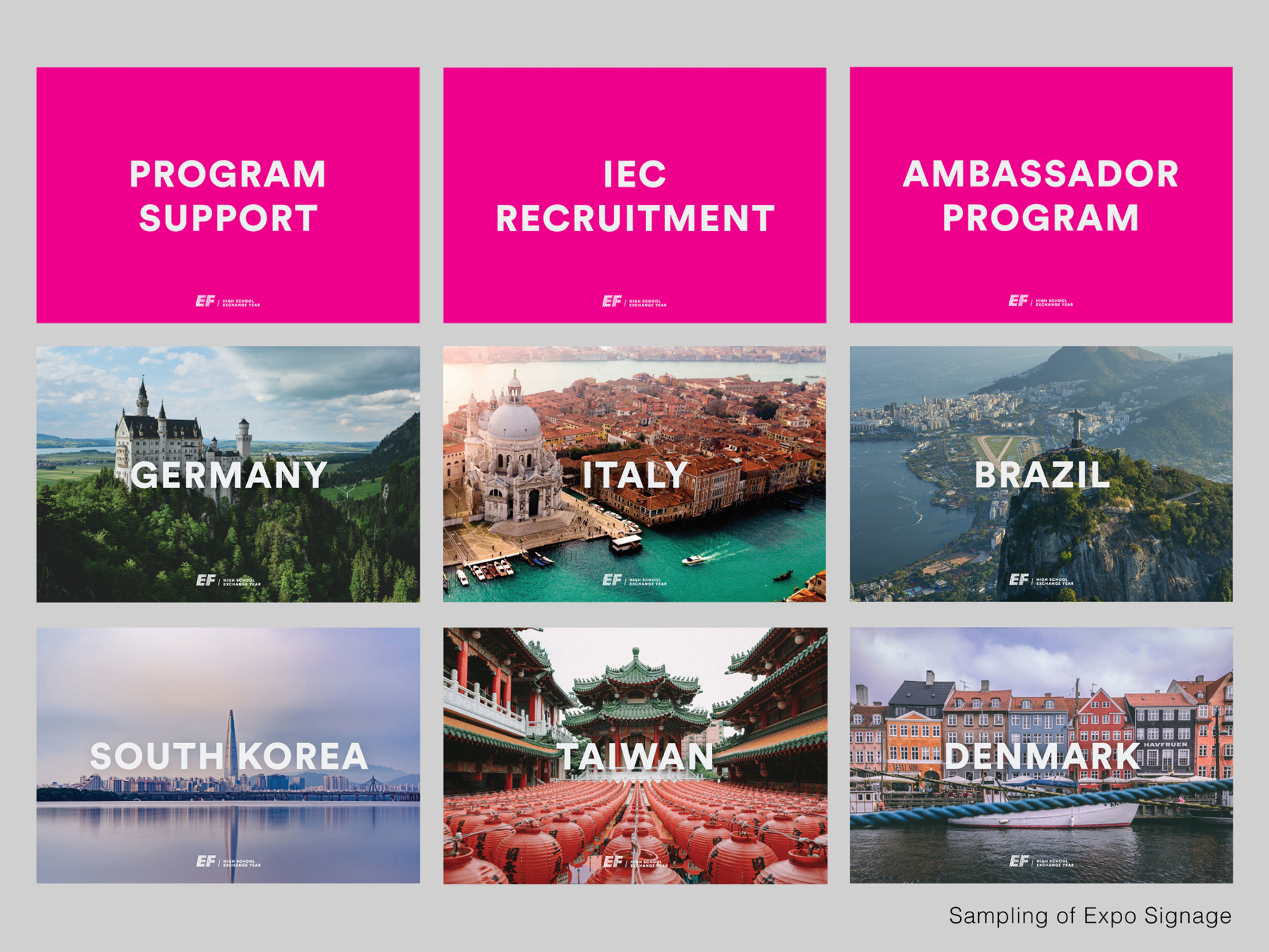Select the Ambassador Program sign
Viewport: 1269px width, 952px height.
(x=1041, y=195)
